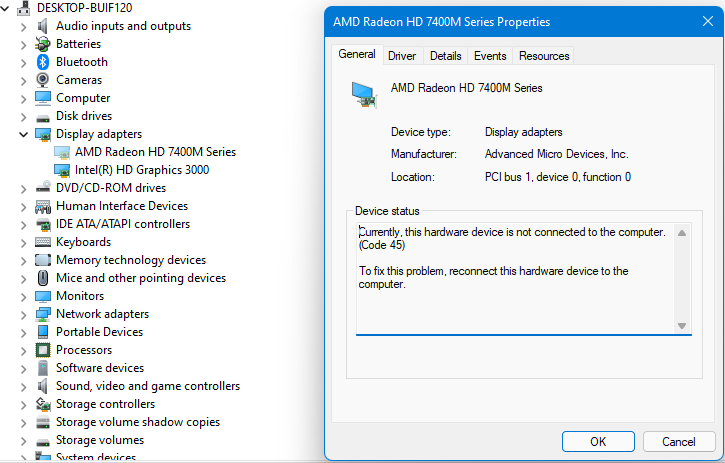
Task: Collapse the Display adapters category
Action: (x=23, y=135)
